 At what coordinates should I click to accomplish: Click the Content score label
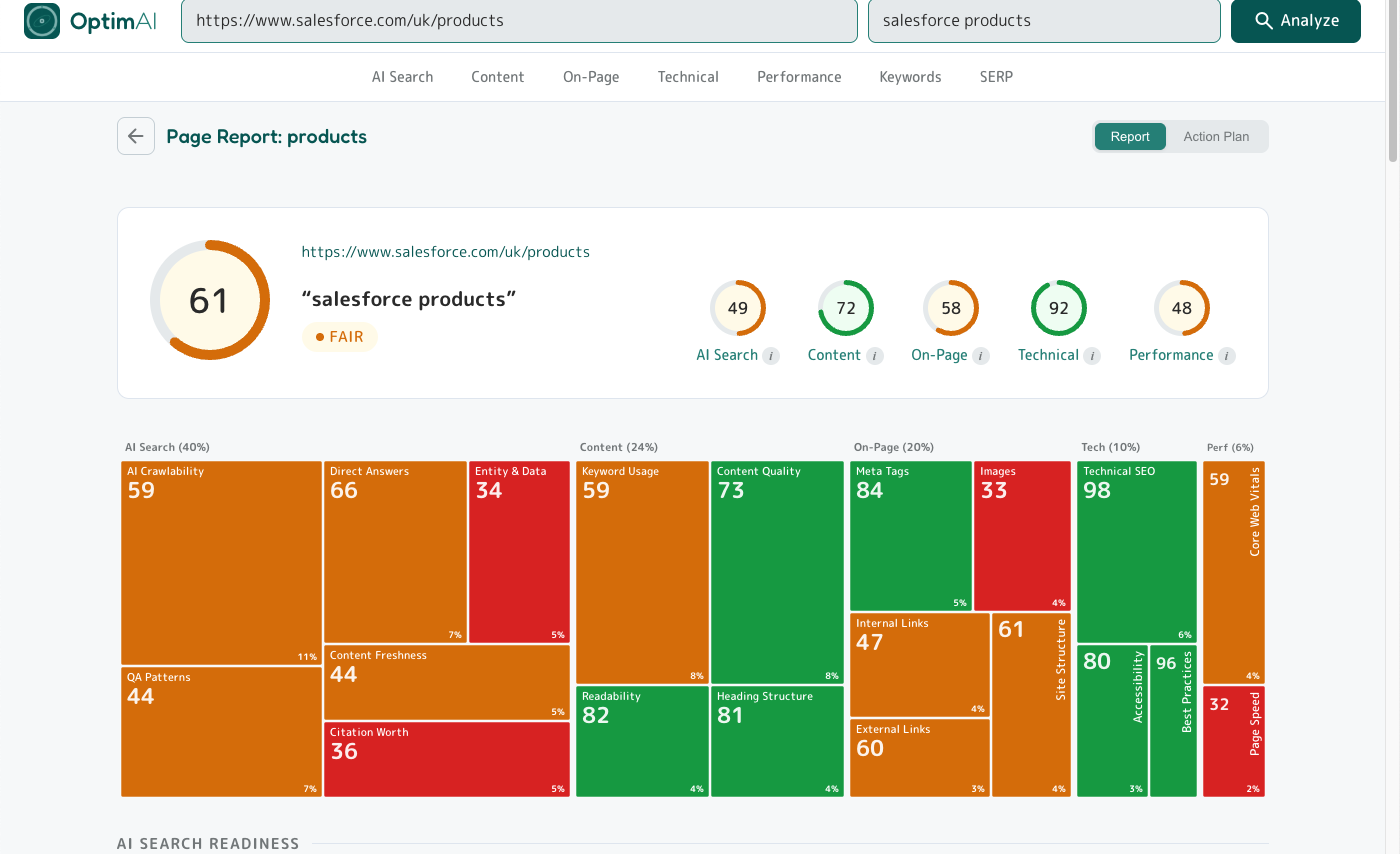coord(834,355)
